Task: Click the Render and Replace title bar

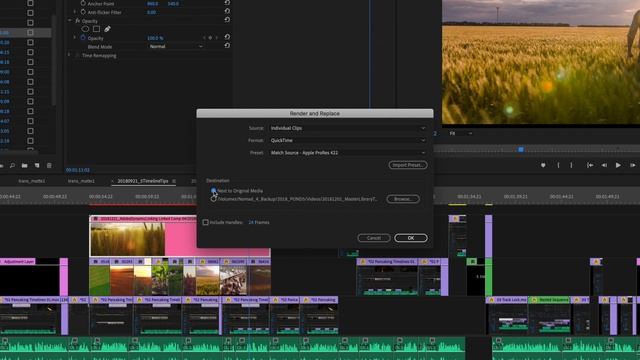Action: point(315,113)
